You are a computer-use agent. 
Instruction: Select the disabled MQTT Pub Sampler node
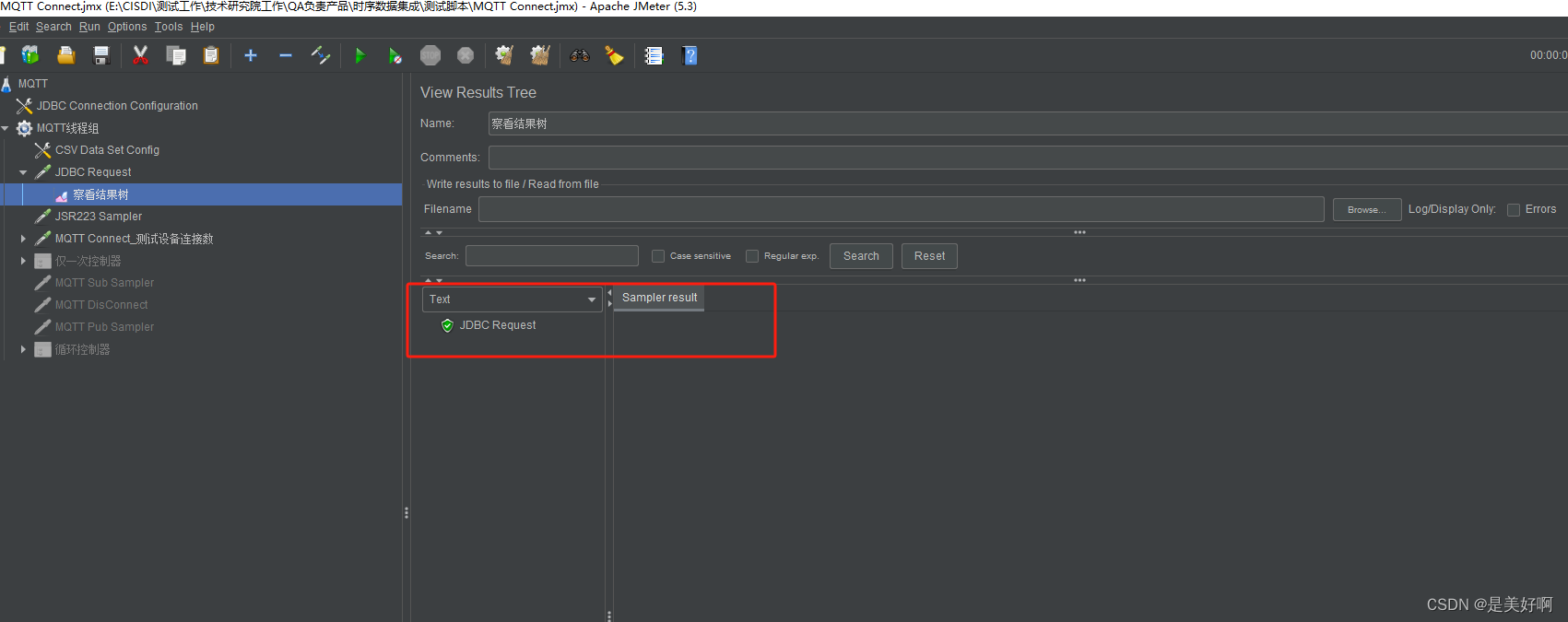point(104,327)
